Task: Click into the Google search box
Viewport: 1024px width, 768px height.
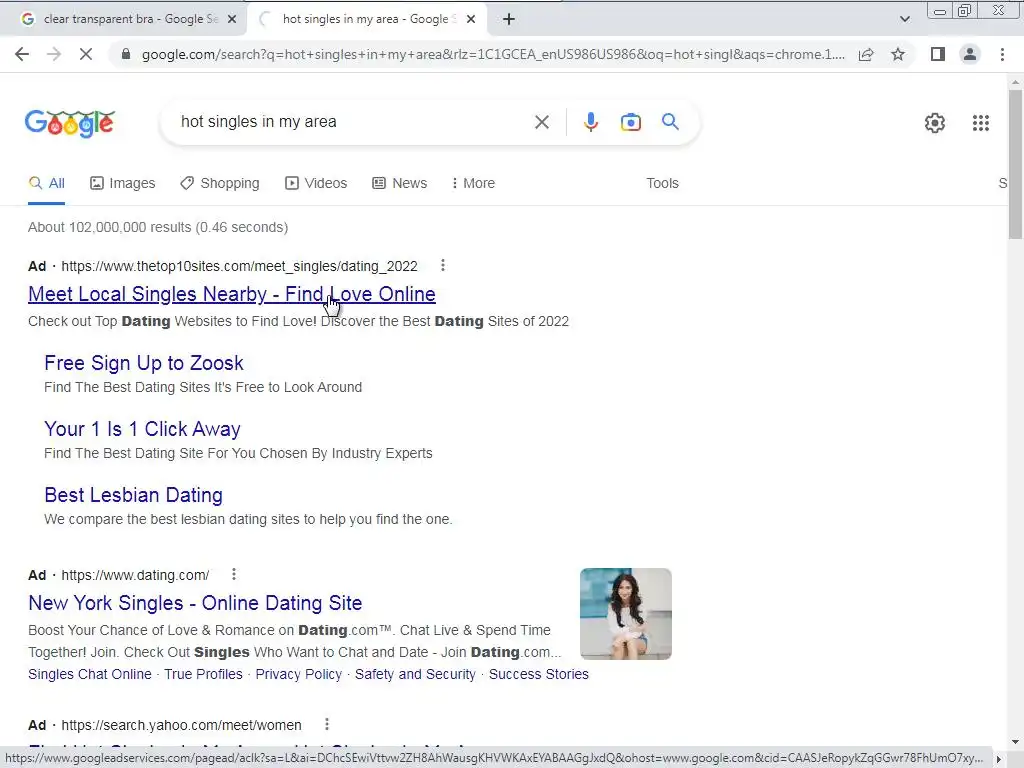Action: [353, 122]
